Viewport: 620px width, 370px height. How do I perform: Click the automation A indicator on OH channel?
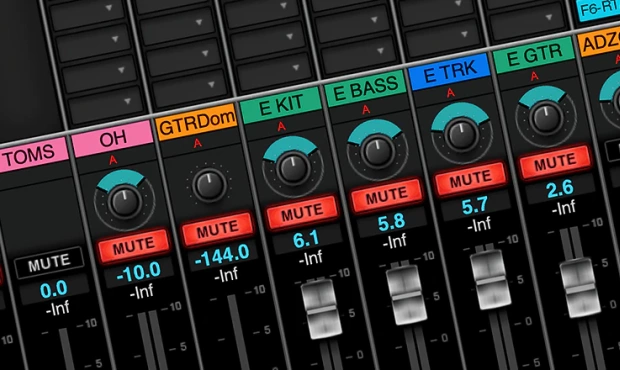(x=113, y=160)
